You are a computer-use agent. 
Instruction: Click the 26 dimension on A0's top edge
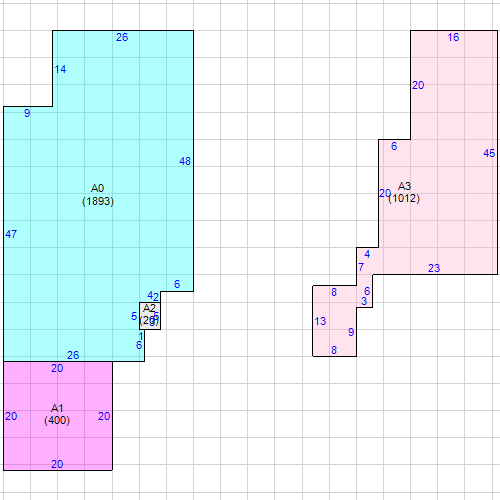click(122, 37)
